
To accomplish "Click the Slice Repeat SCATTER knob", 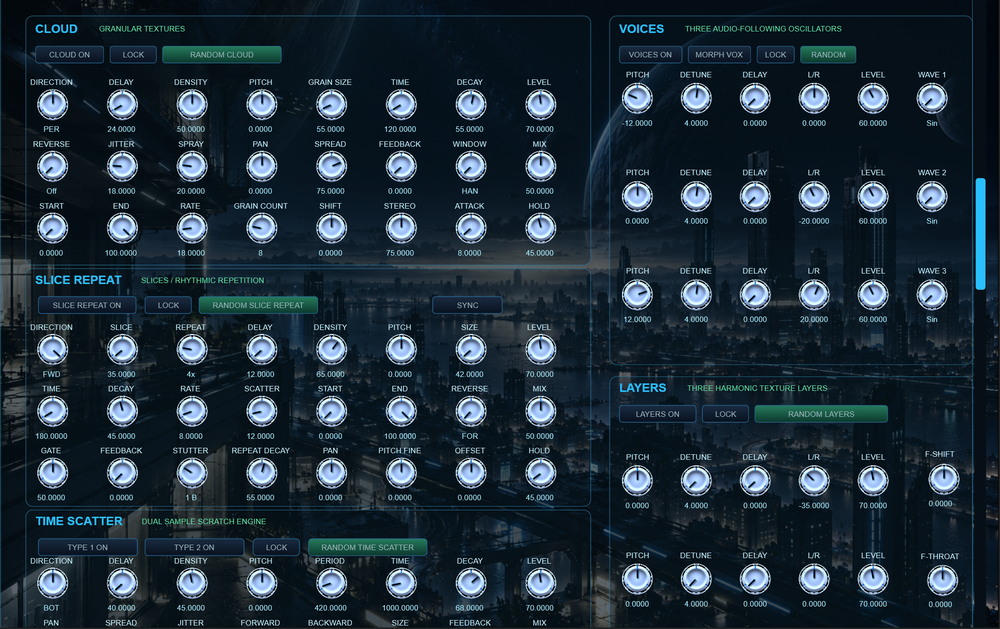I will [x=261, y=411].
